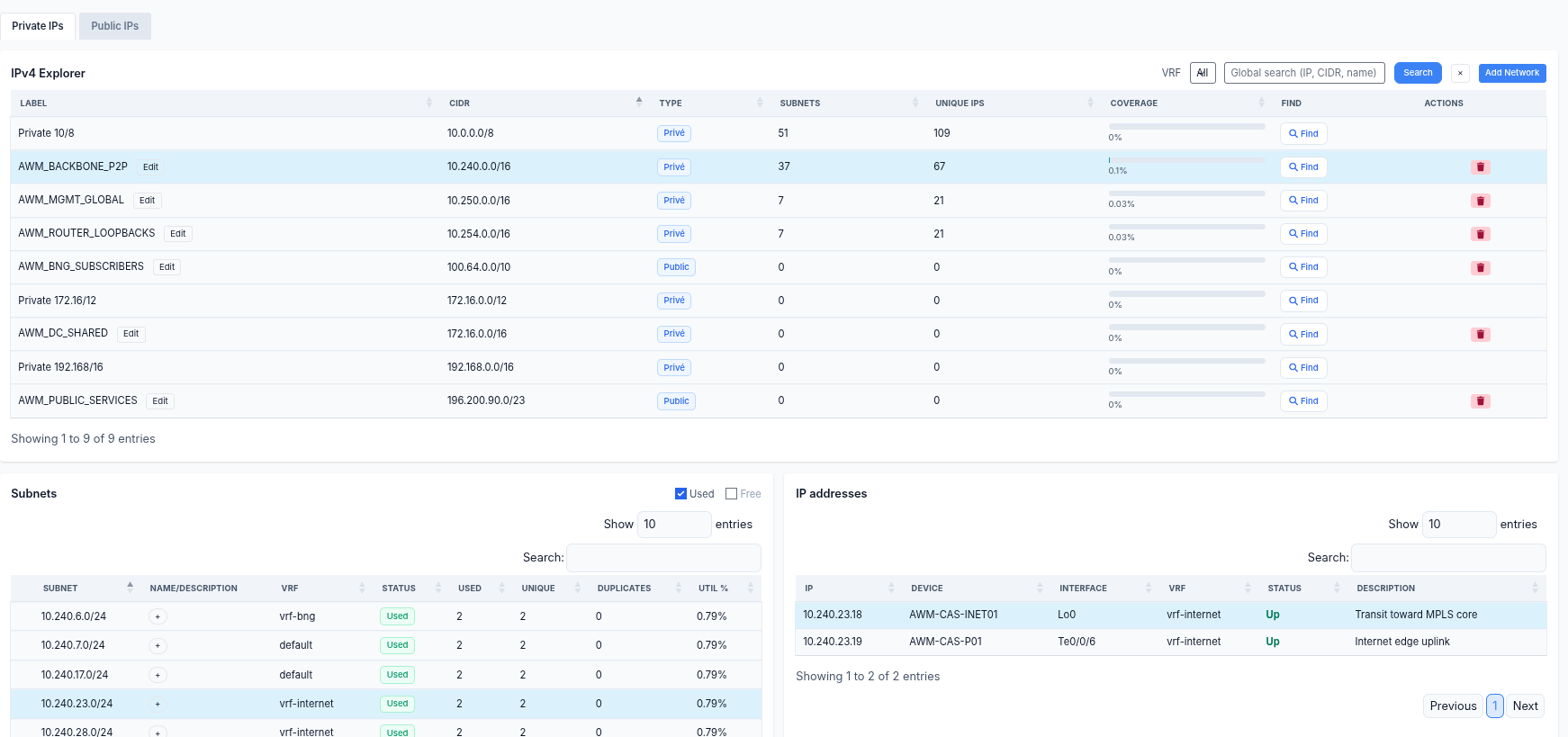
Task: Expand subnet 10.240.6.0/24 with plus icon
Action: tap(158, 616)
